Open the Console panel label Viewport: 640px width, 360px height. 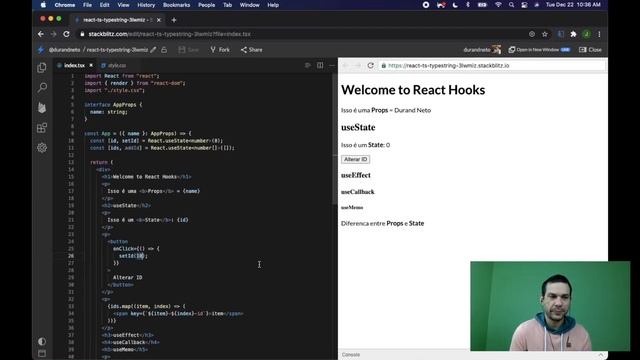point(351,355)
